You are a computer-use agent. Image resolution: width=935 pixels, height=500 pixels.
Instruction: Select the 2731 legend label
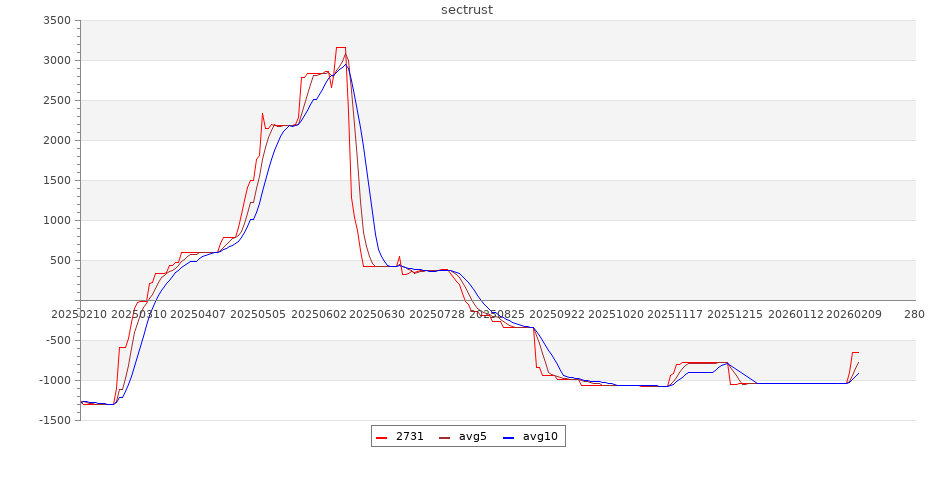409,436
